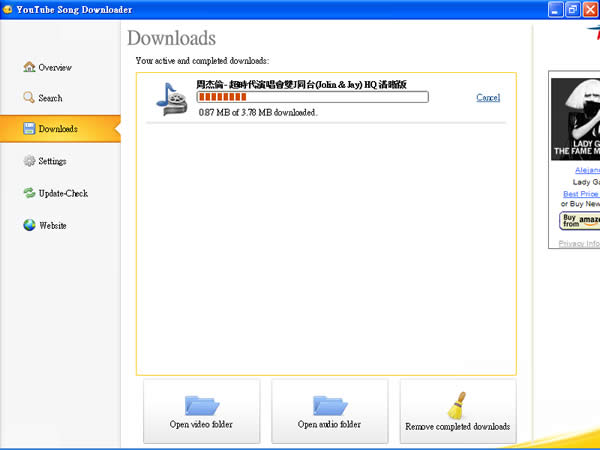Click the broom icon for removing downloads
Image resolution: width=600 pixels, height=450 pixels.
[x=458, y=405]
